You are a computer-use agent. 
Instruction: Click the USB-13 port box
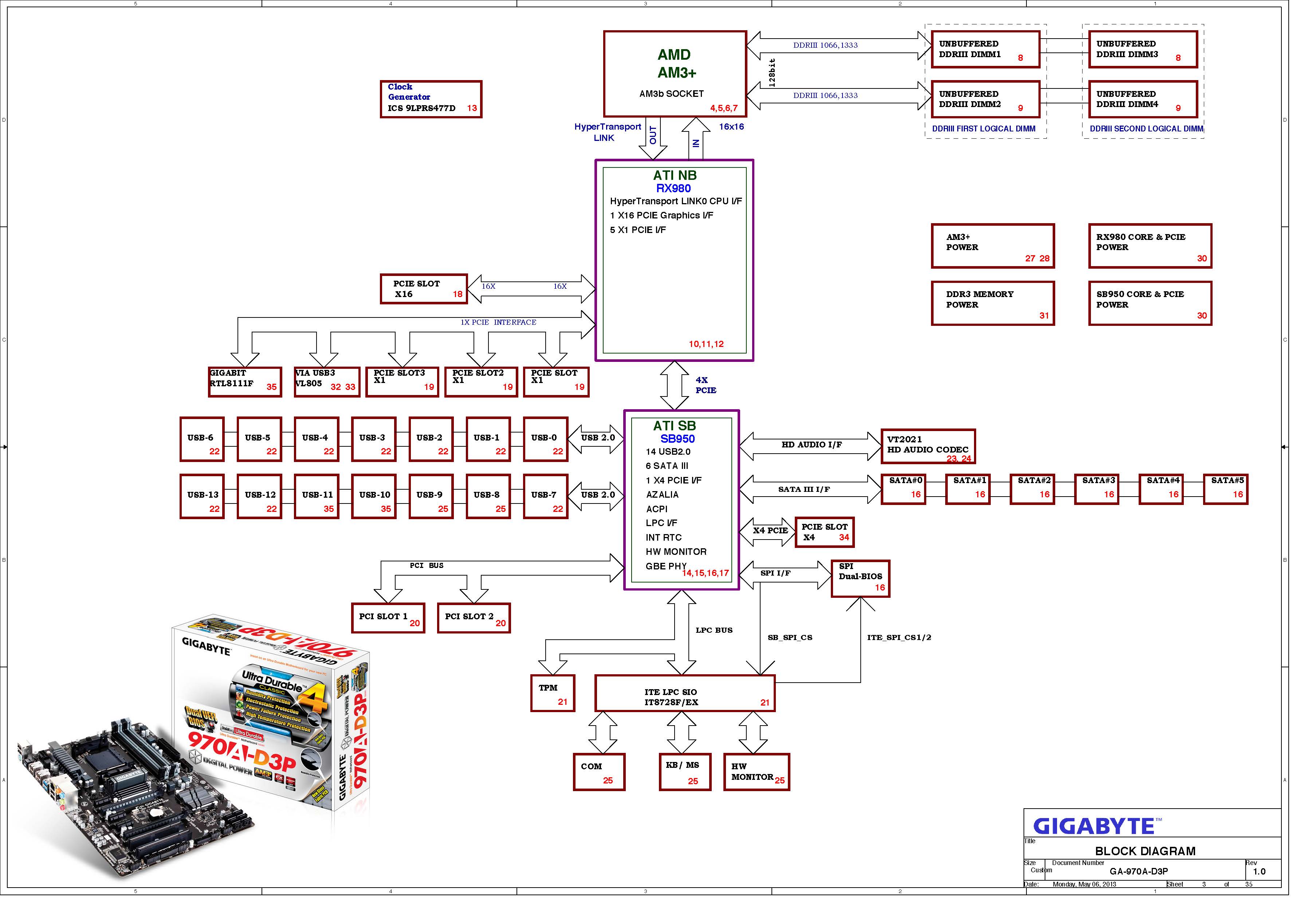202,497
